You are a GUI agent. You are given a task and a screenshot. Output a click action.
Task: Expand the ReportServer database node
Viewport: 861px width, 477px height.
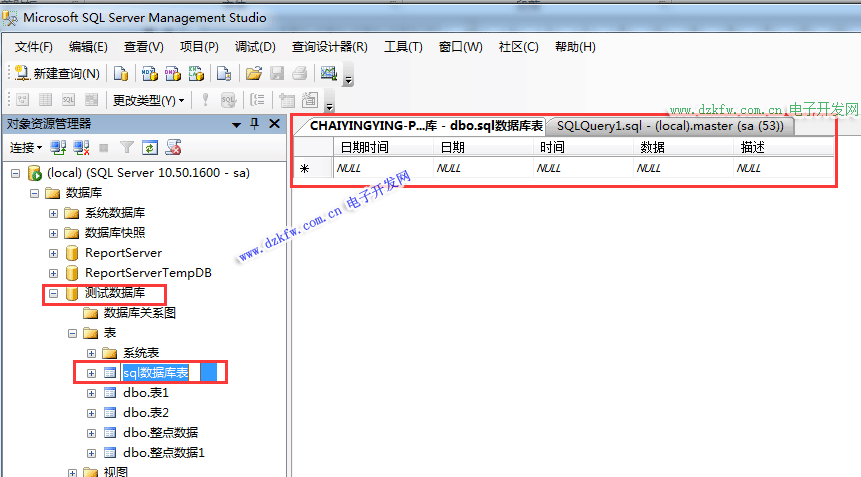coord(54,253)
